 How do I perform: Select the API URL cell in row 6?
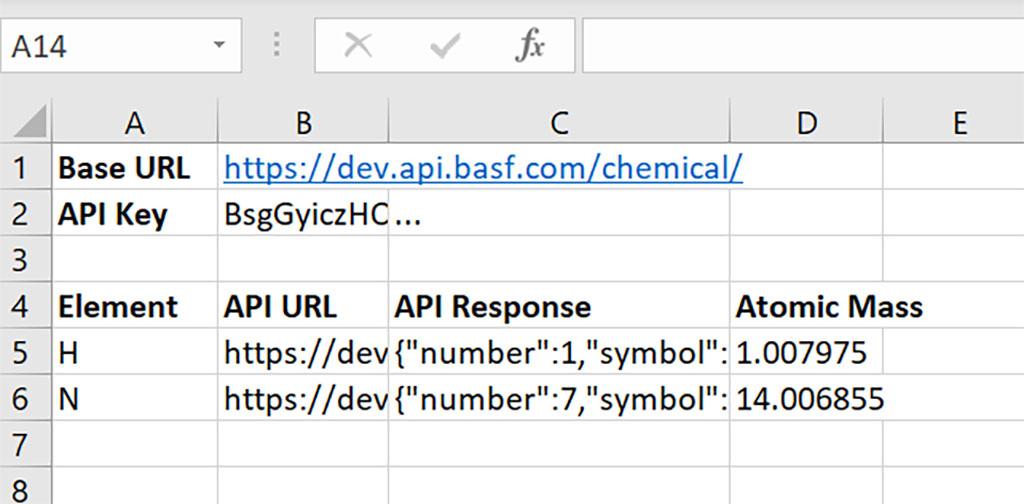click(x=303, y=398)
